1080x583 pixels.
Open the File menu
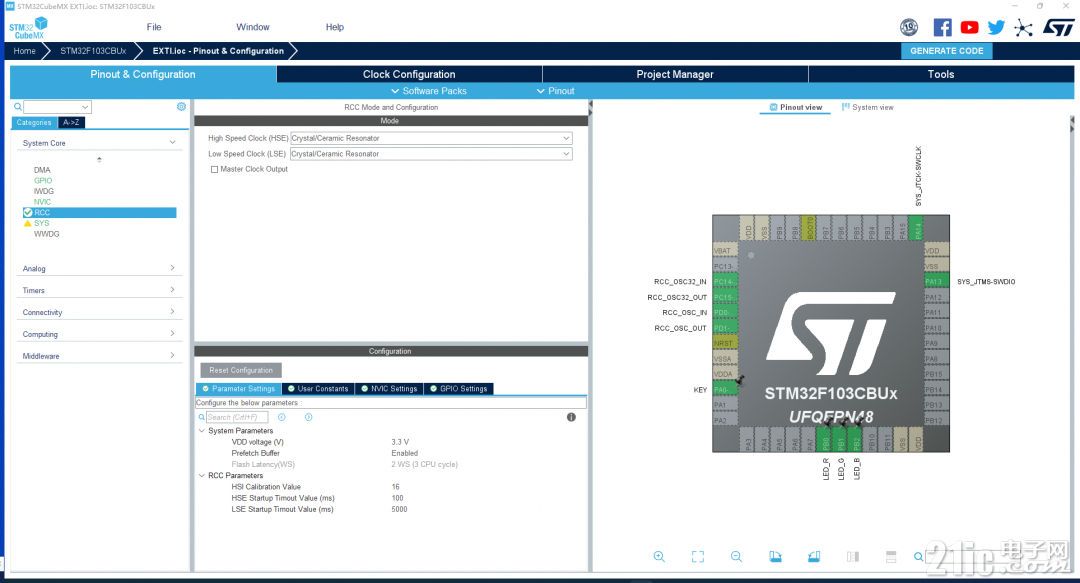(154, 27)
